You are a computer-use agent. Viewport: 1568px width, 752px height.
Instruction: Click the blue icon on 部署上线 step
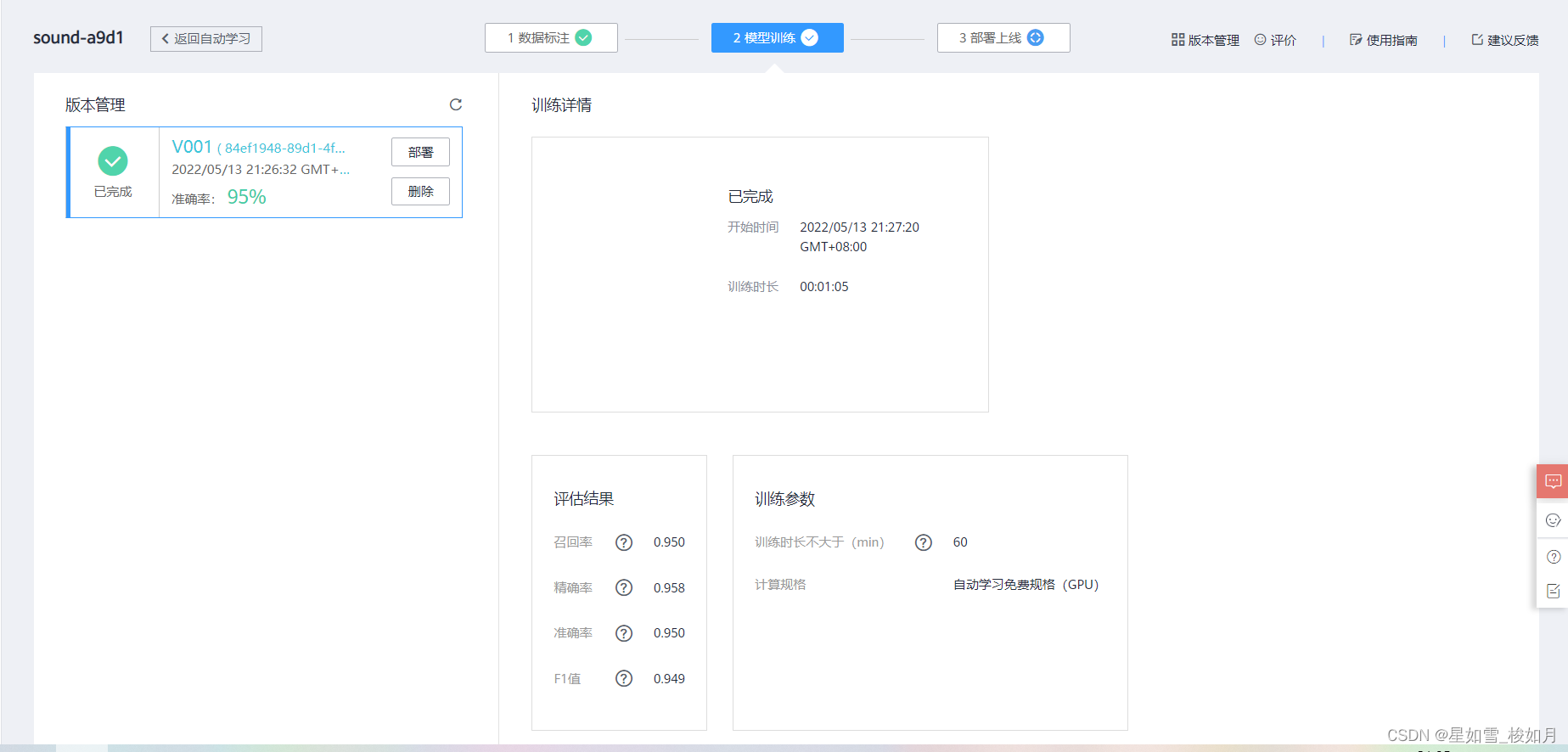click(x=1036, y=37)
